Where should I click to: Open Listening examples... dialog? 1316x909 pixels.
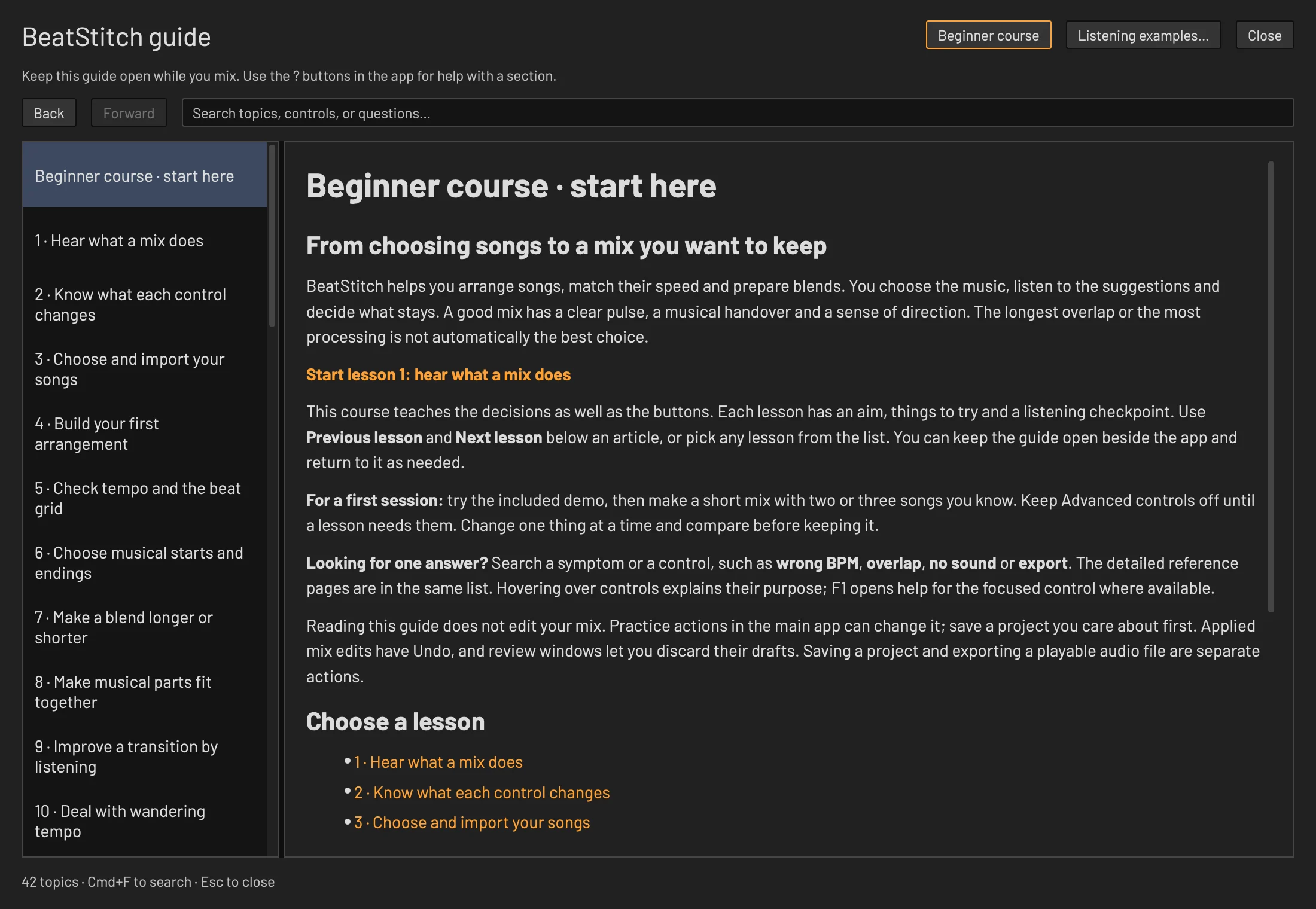[x=1143, y=35]
